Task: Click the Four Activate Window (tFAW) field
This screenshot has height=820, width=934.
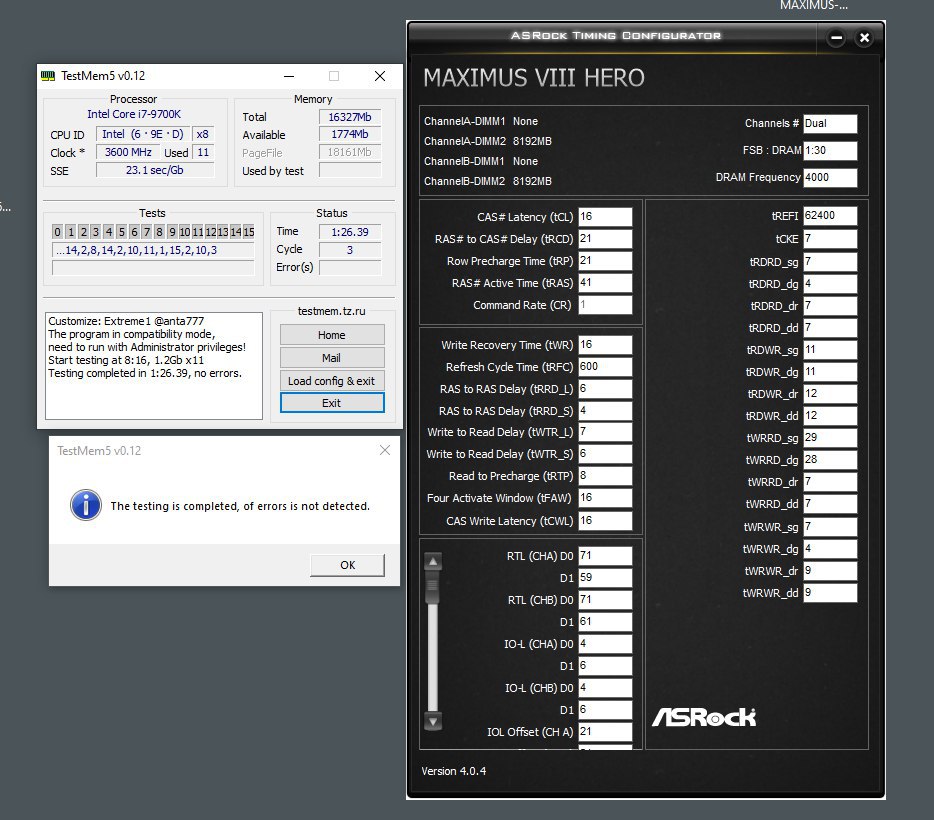Action: (x=605, y=498)
